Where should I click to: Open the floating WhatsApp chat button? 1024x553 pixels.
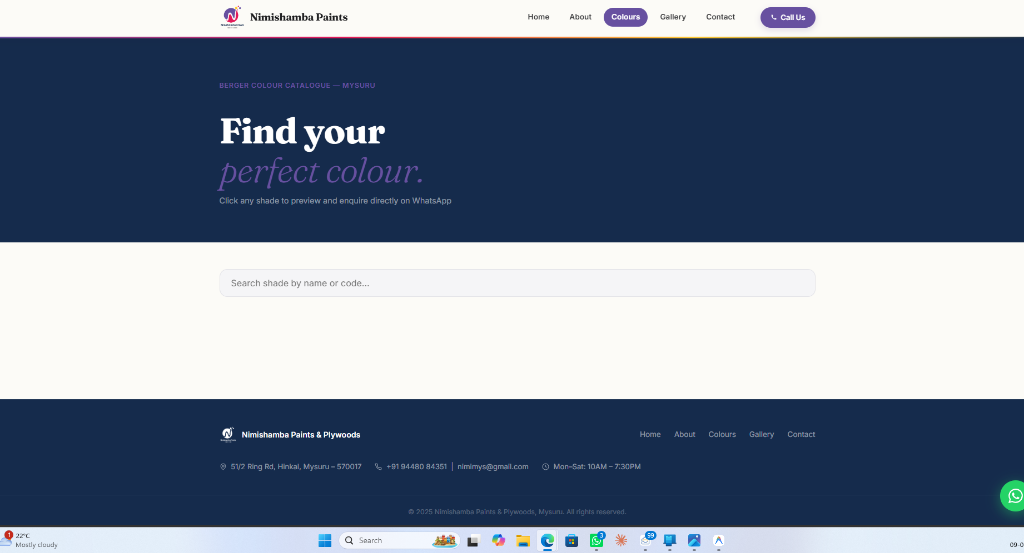(1014, 496)
